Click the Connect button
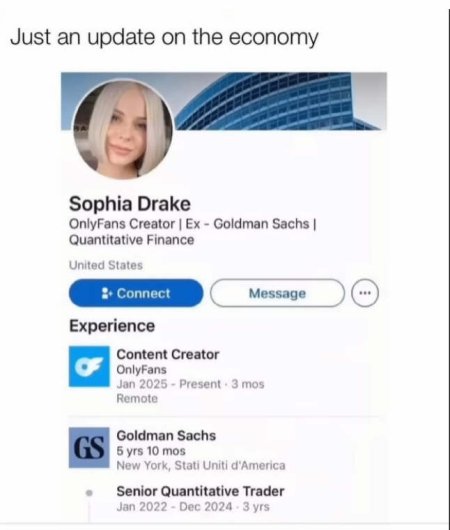The image size is (450, 530). coord(136,293)
